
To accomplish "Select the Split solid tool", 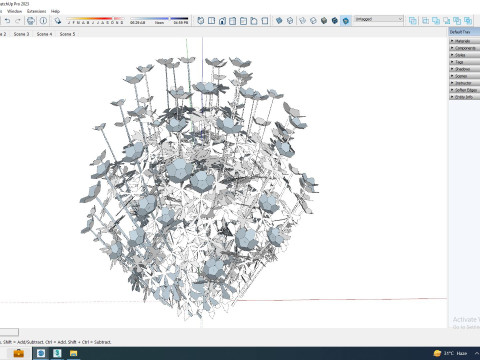I will pos(468,21).
